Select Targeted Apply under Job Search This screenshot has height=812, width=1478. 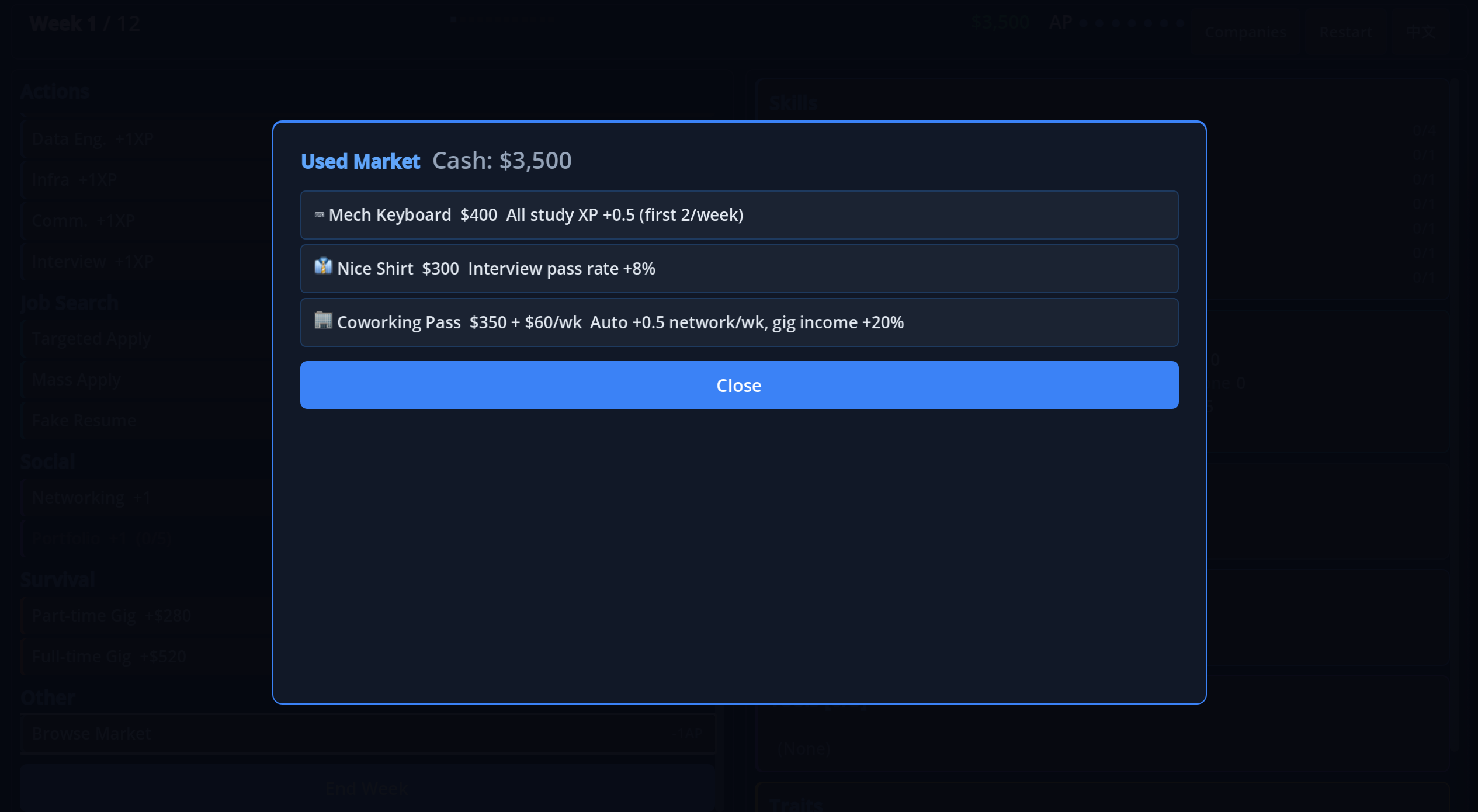click(x=91, y=339)
